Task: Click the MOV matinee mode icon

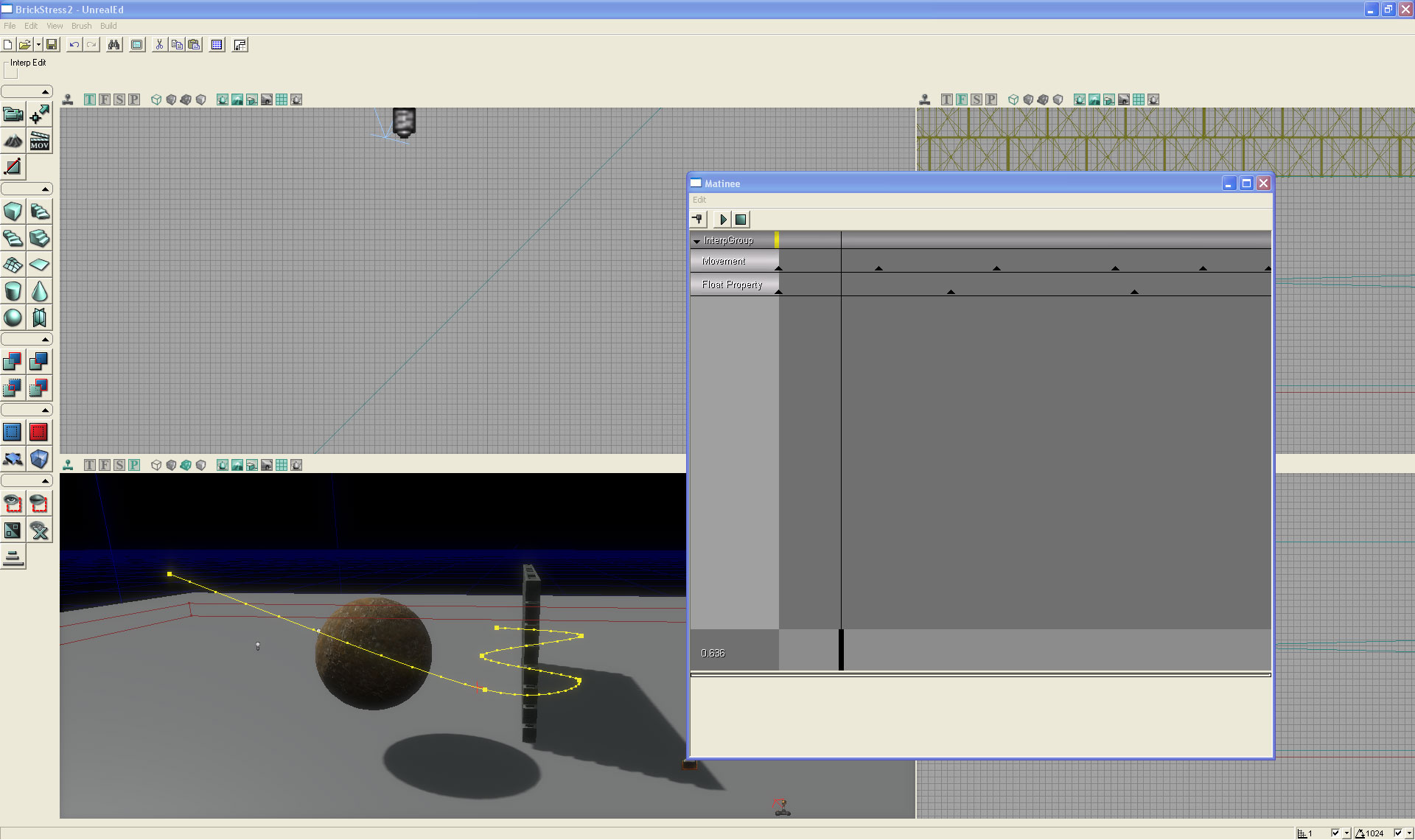Action: [x=40, y=141]
